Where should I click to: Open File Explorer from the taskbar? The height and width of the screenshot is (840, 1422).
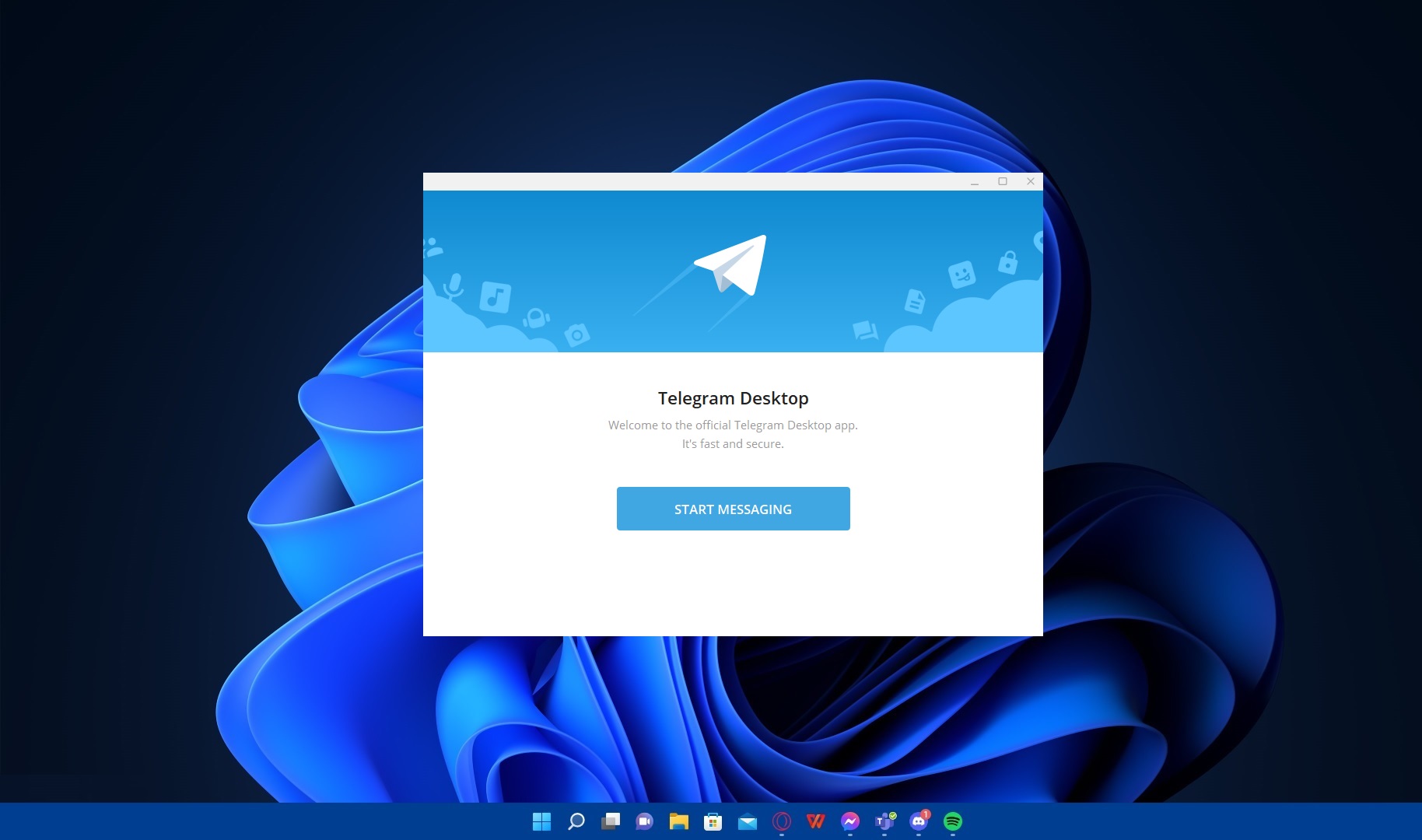click(679, 821)
